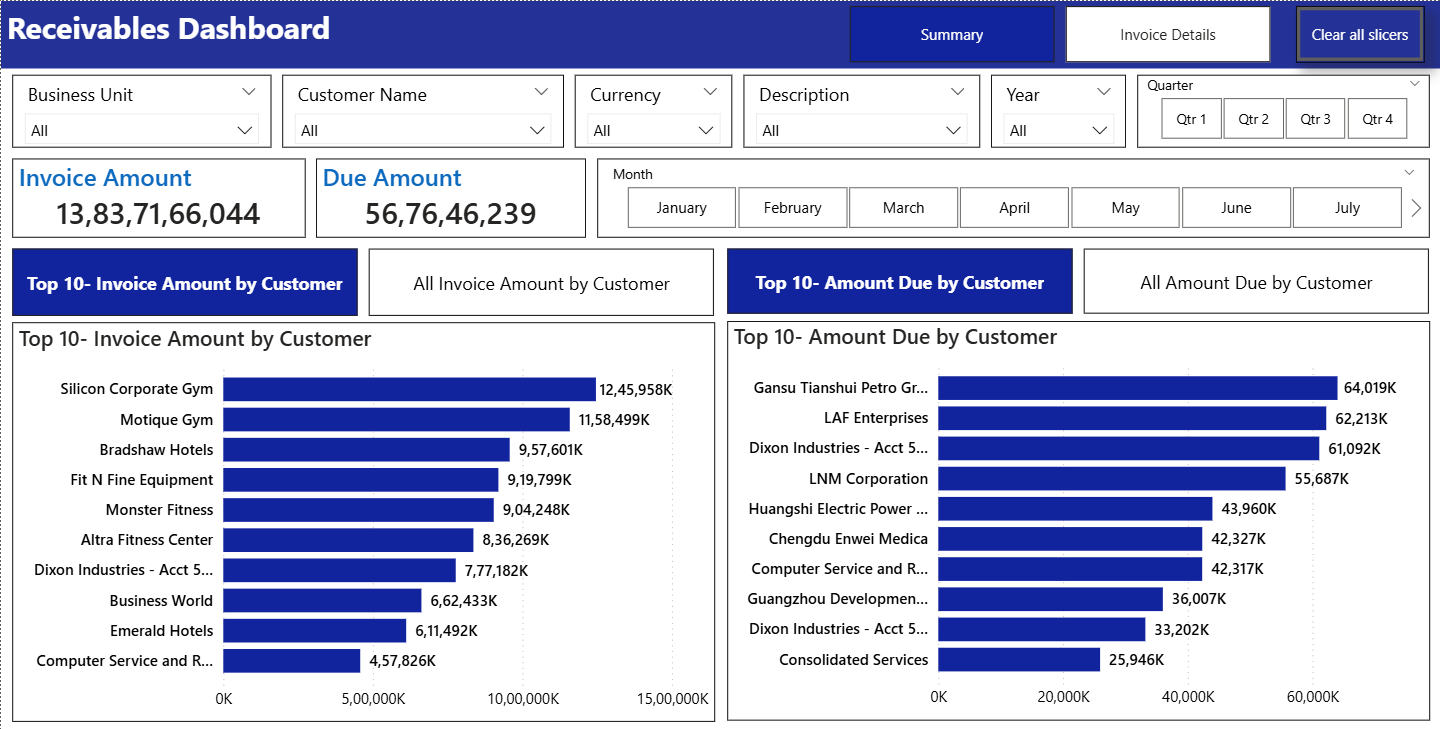Open the Currency 'All' dropdown
This screenshot has height=729, width=1440.
pyautogui.click(x=655, y=130)
